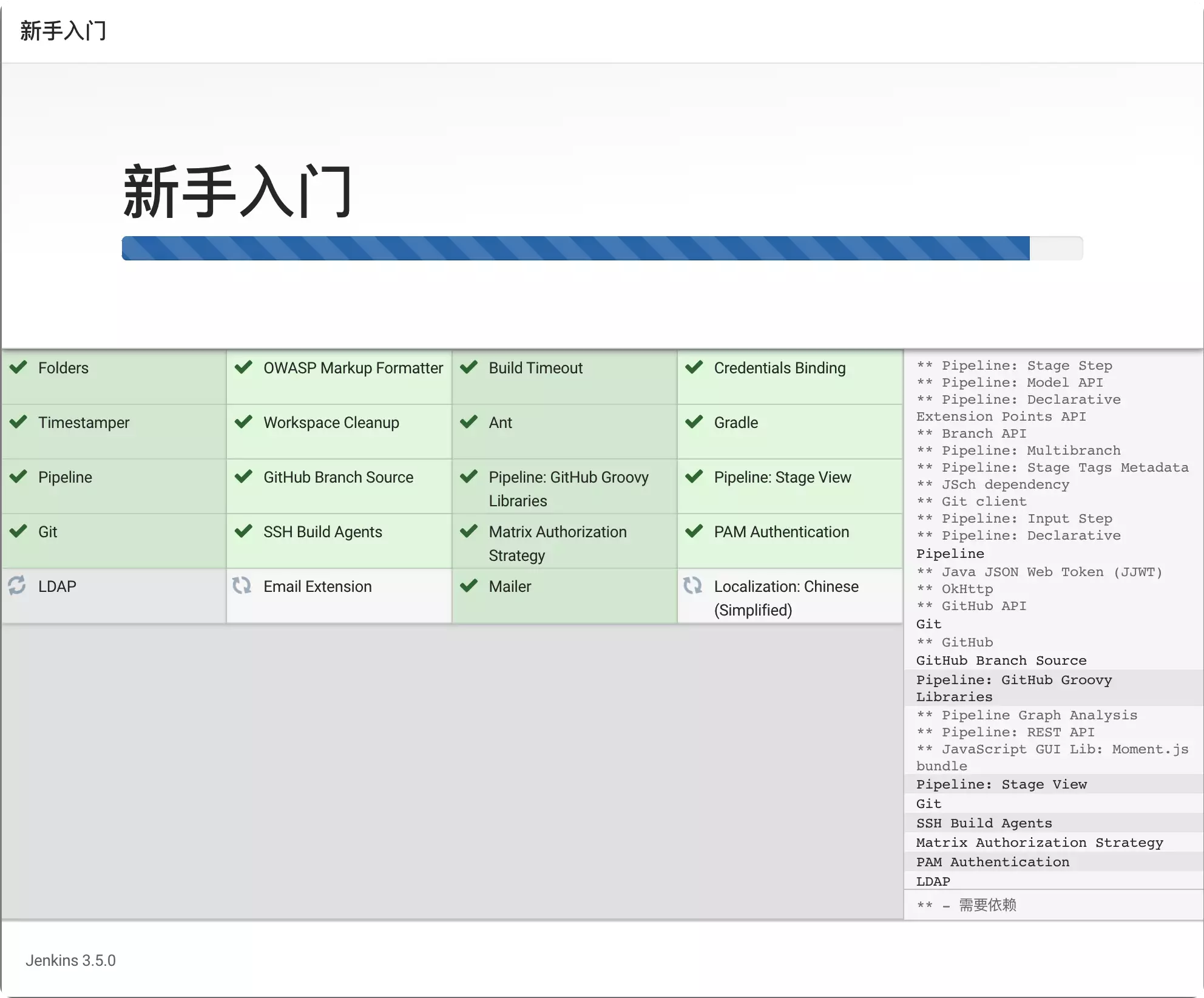Click the checkmark icon beside Mailer
This screenshot has height=998, width=1204.
469,586
